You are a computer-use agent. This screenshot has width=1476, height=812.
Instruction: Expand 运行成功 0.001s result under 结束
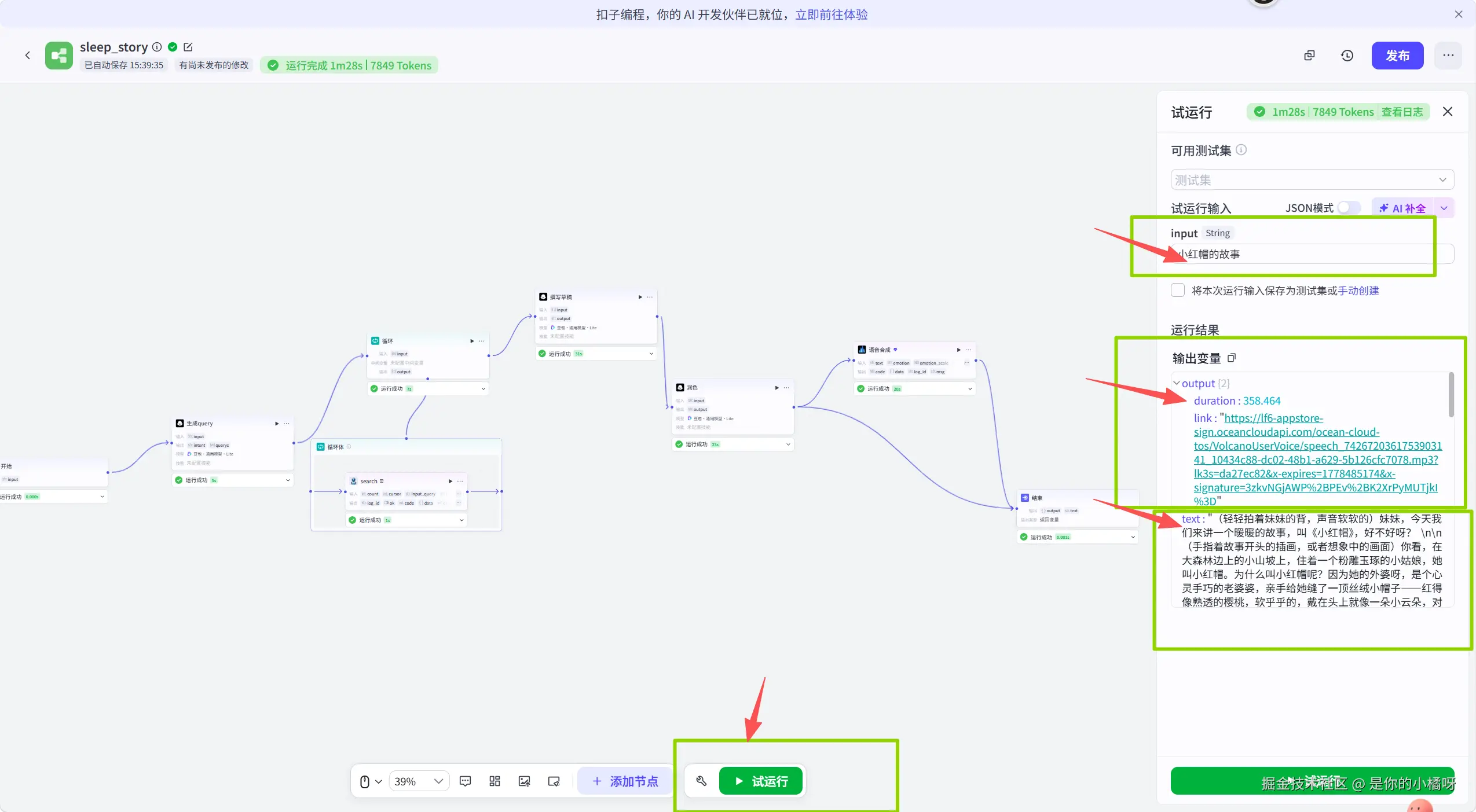[1133, 537]
